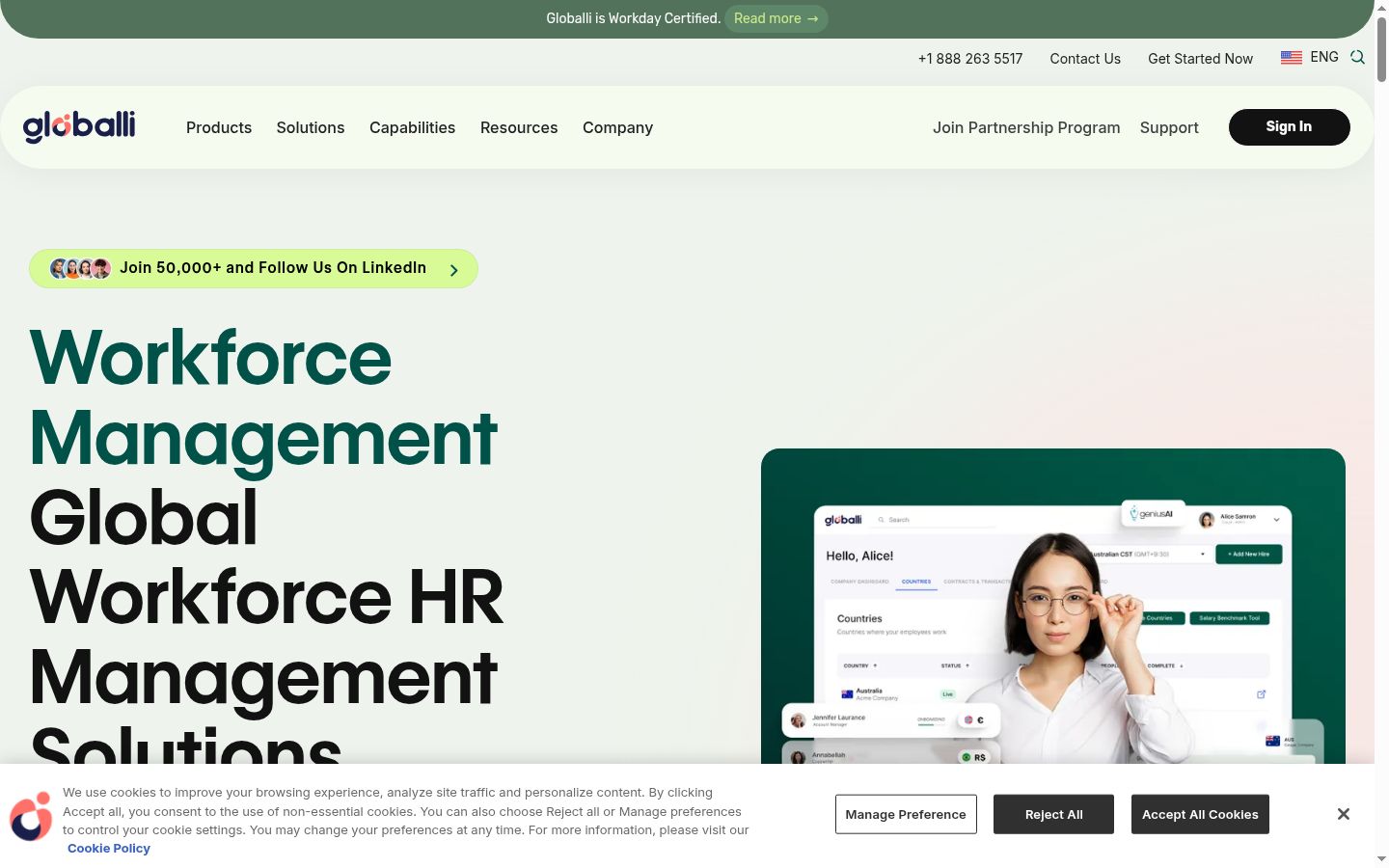This screenshot has width=1389, height=868.
Task: Click Join Partnership Program link
Action: pyautogui.click(x=1026, y=127)
